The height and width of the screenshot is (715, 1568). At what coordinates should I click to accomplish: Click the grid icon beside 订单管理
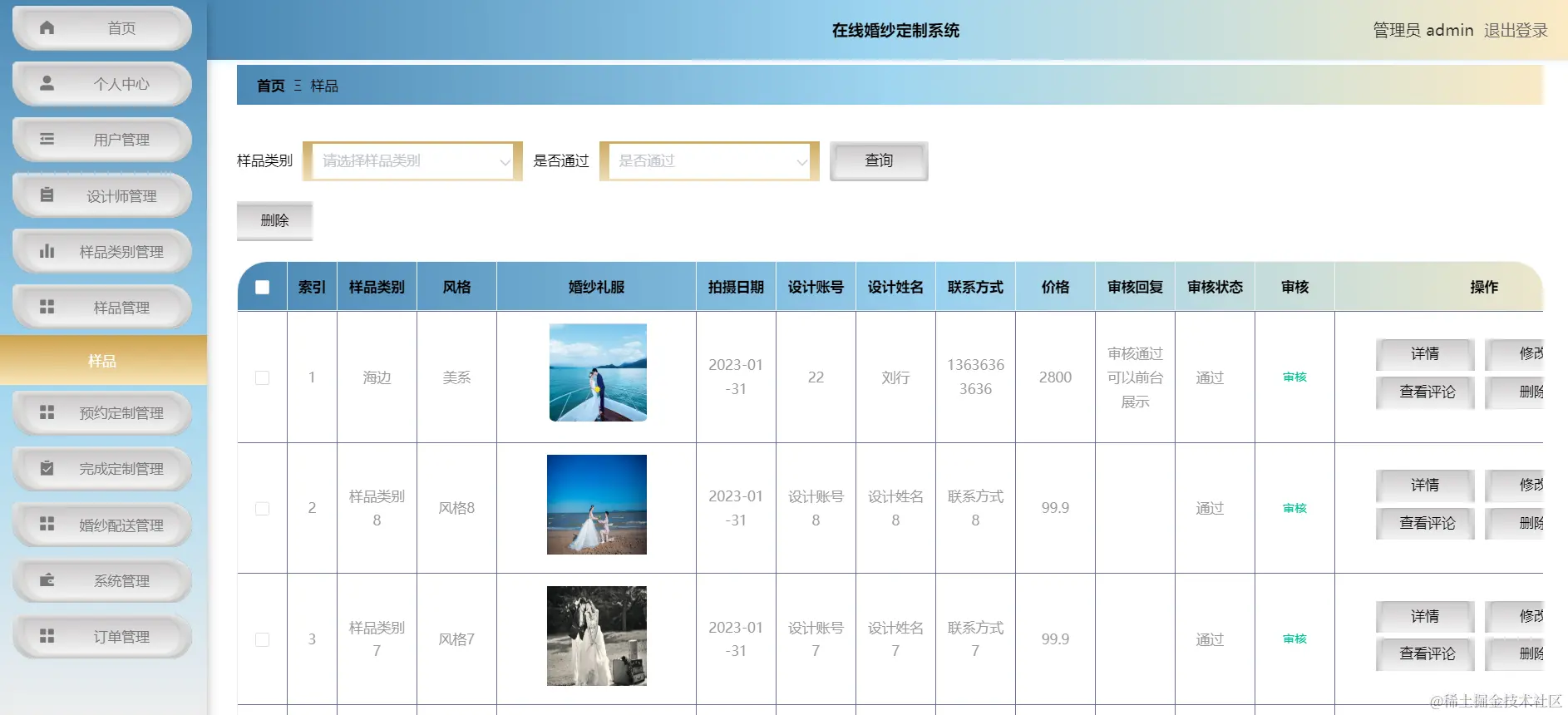coord(47,635)
